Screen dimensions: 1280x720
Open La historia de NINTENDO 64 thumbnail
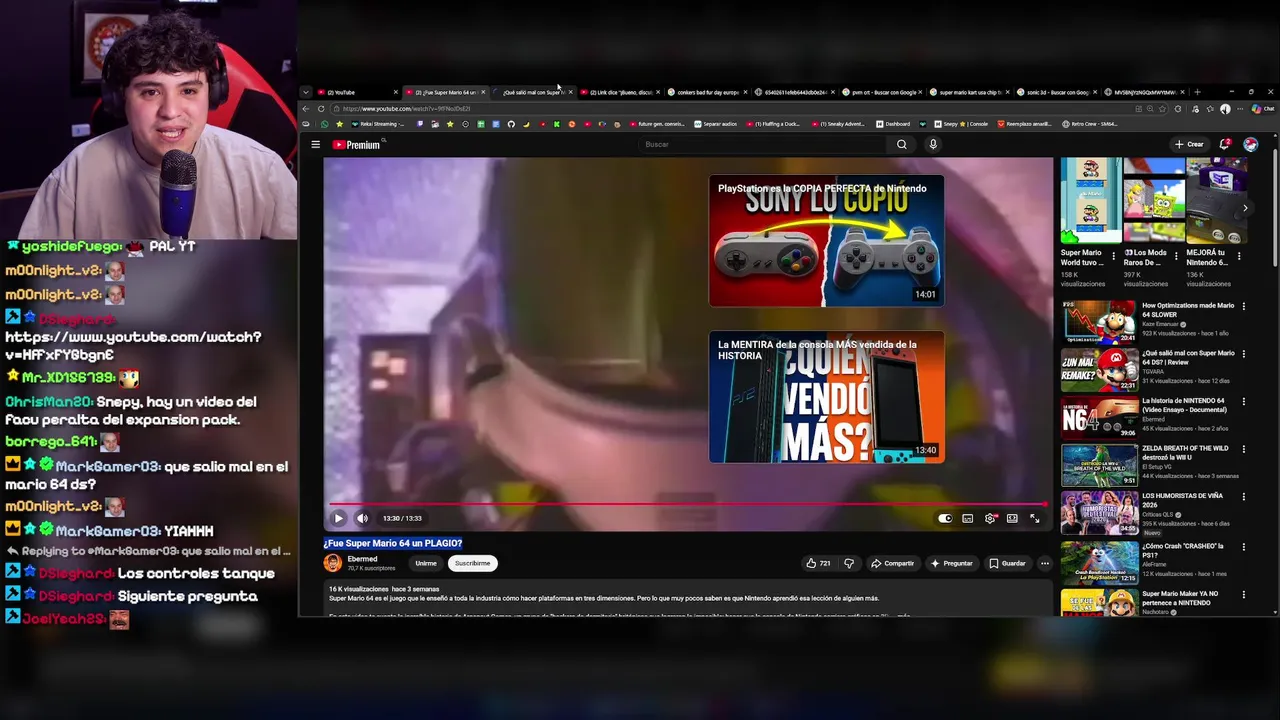click(x=1099, y=418)
